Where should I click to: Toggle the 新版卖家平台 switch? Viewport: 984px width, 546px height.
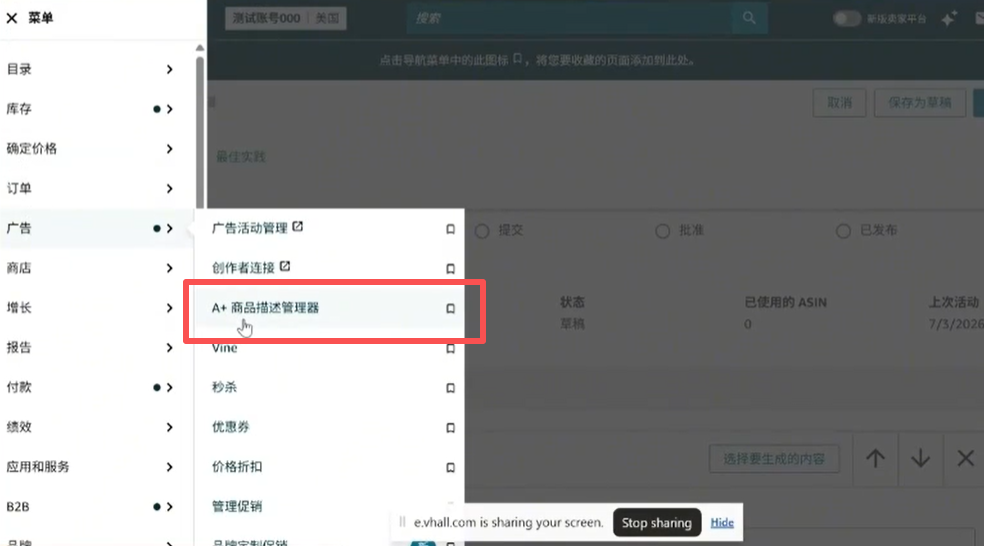(847, 18)
